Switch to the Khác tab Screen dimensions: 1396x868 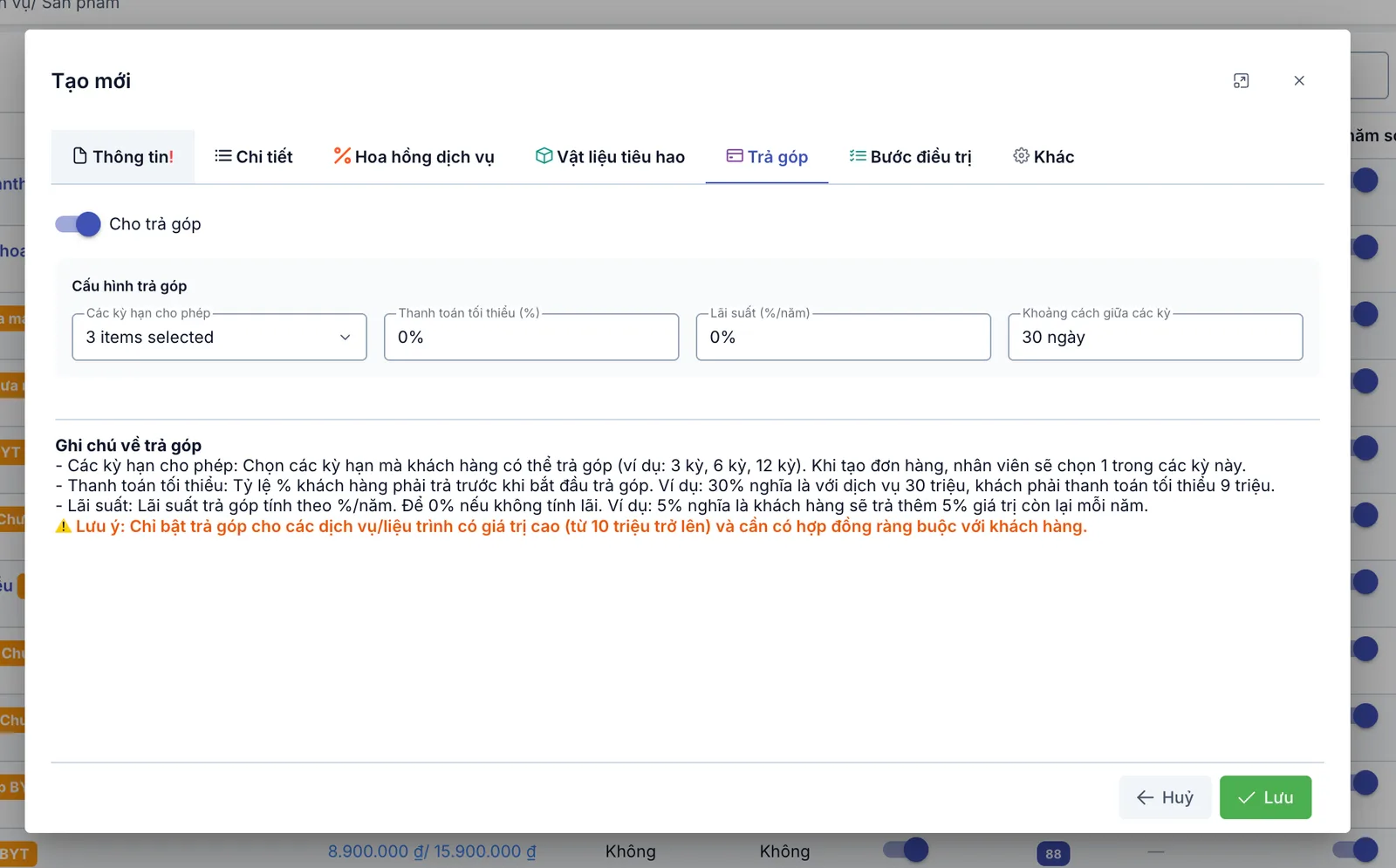1044,157
